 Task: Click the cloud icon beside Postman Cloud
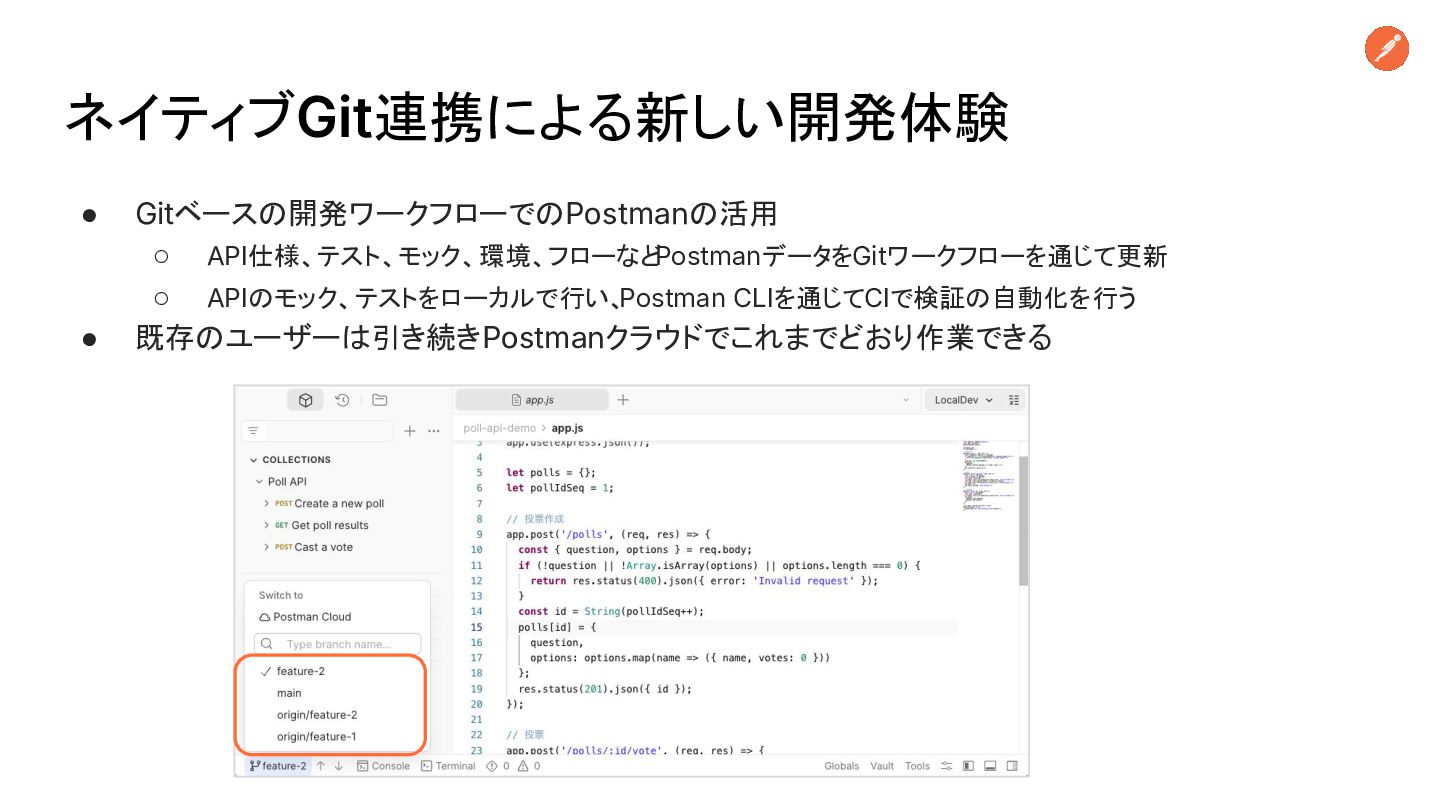[x=265, y=617]
